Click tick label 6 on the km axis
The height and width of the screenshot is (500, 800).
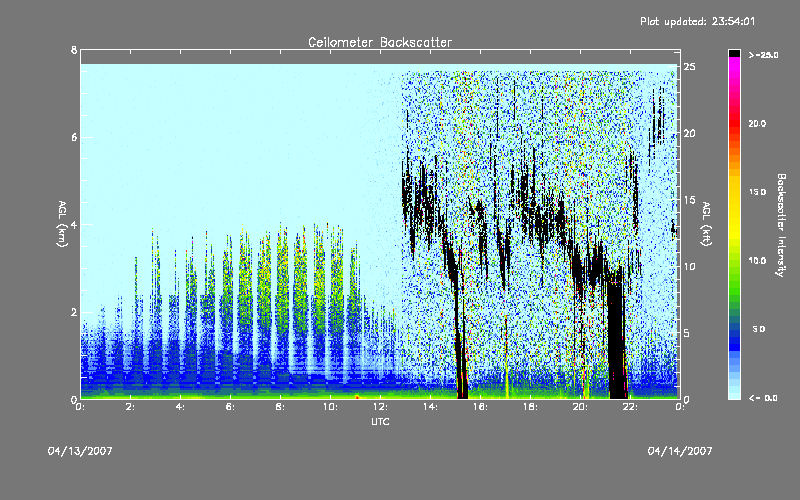tap(74, 137)
